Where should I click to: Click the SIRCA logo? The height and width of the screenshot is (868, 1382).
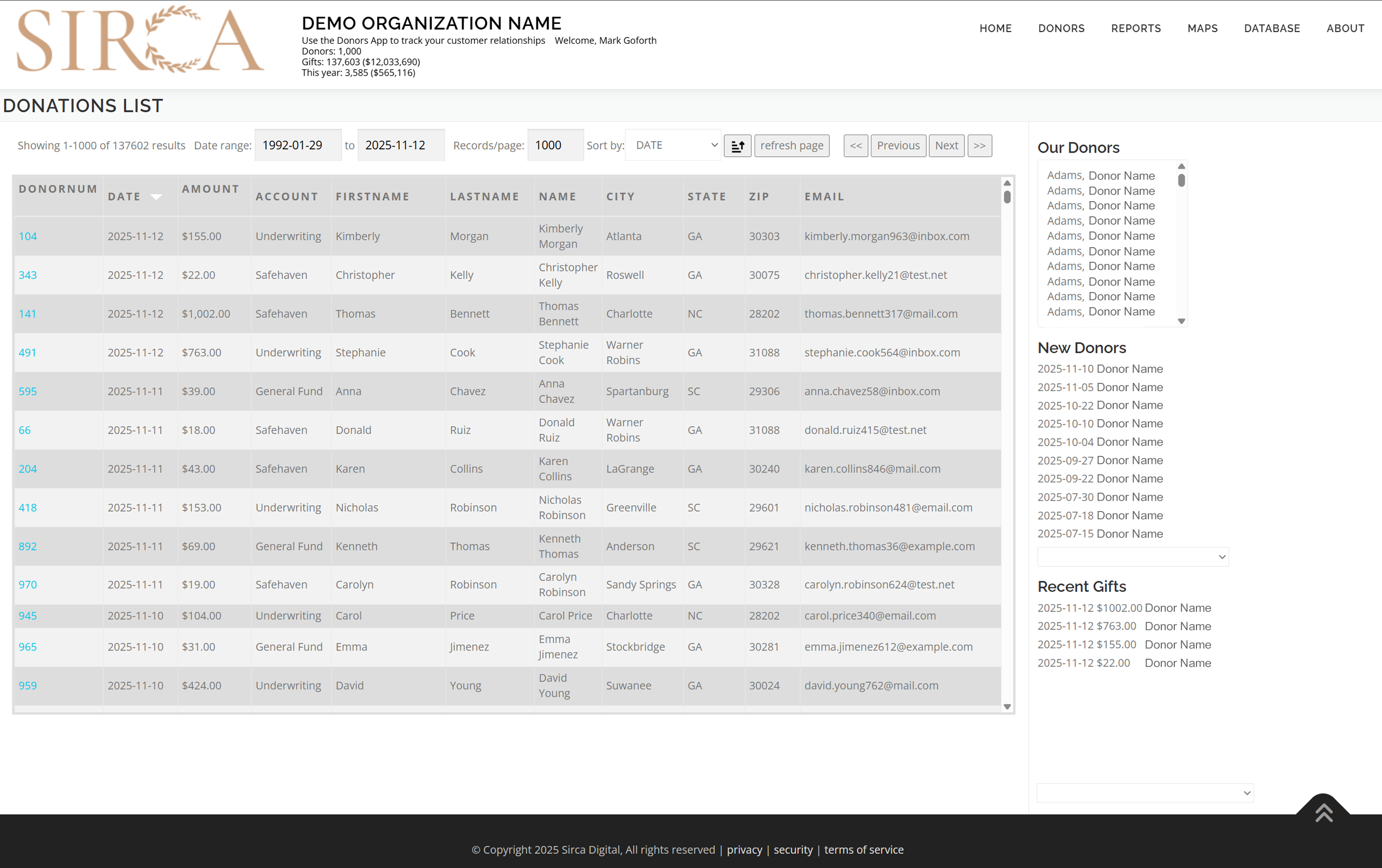(140, 40)
